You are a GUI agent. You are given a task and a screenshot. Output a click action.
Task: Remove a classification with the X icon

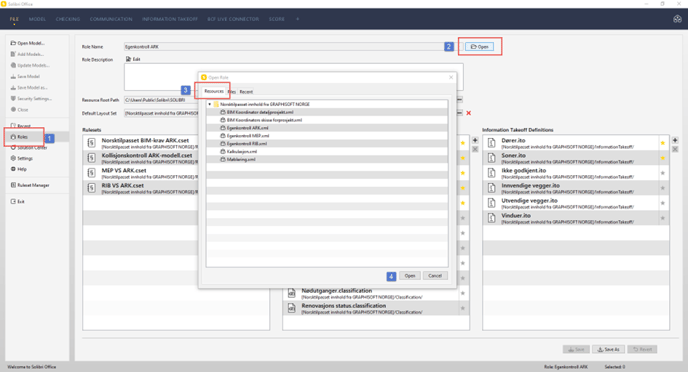475,149
